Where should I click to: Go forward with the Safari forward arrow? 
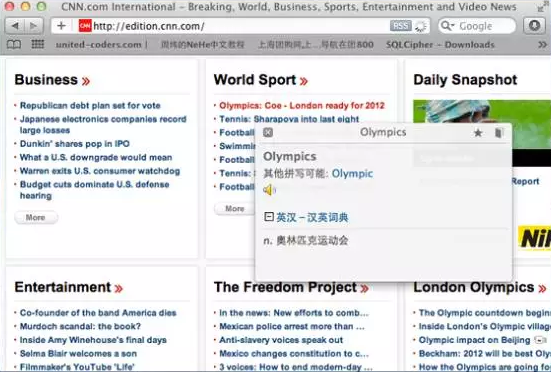click(34, 26)
